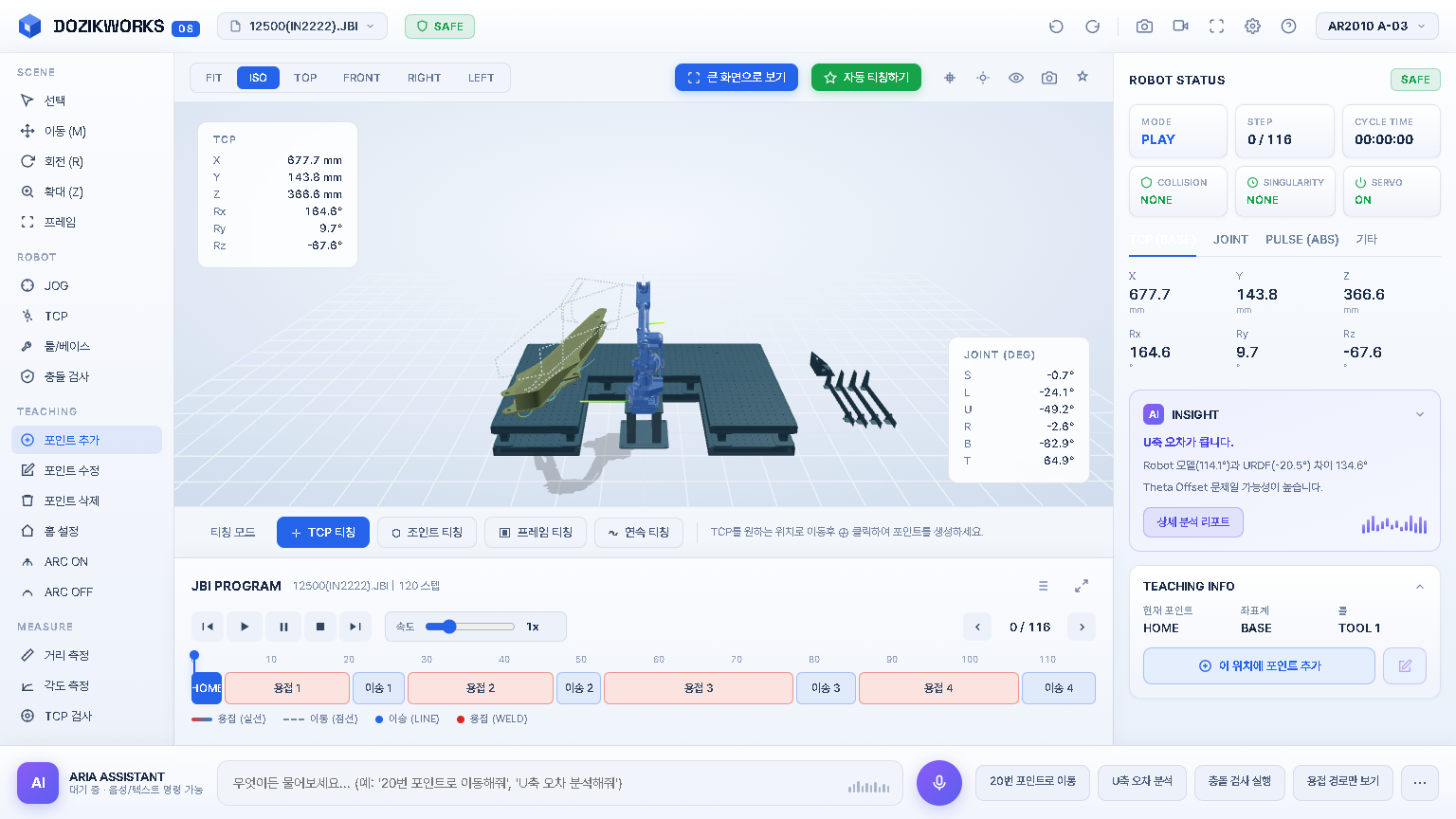Switch to 연속 티칭 mode
The width and height of the screenshot is (1456, 819).
pos(639,533)
